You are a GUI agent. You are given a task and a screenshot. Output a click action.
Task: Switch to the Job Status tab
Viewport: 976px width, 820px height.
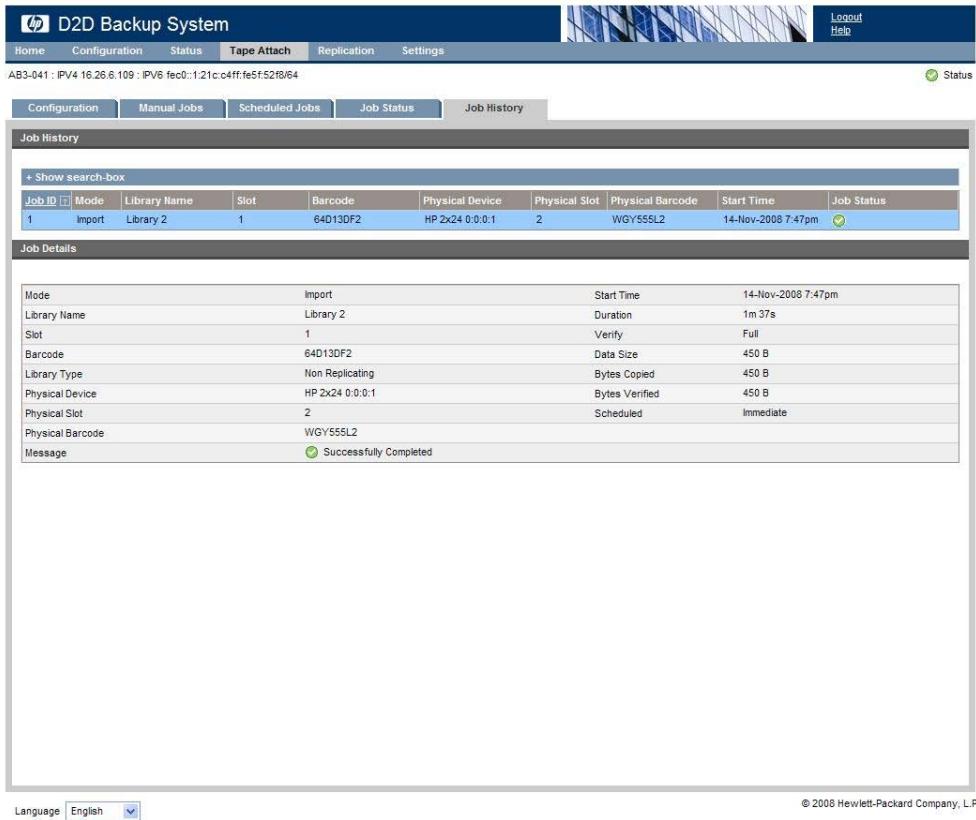tap(387, 108)
